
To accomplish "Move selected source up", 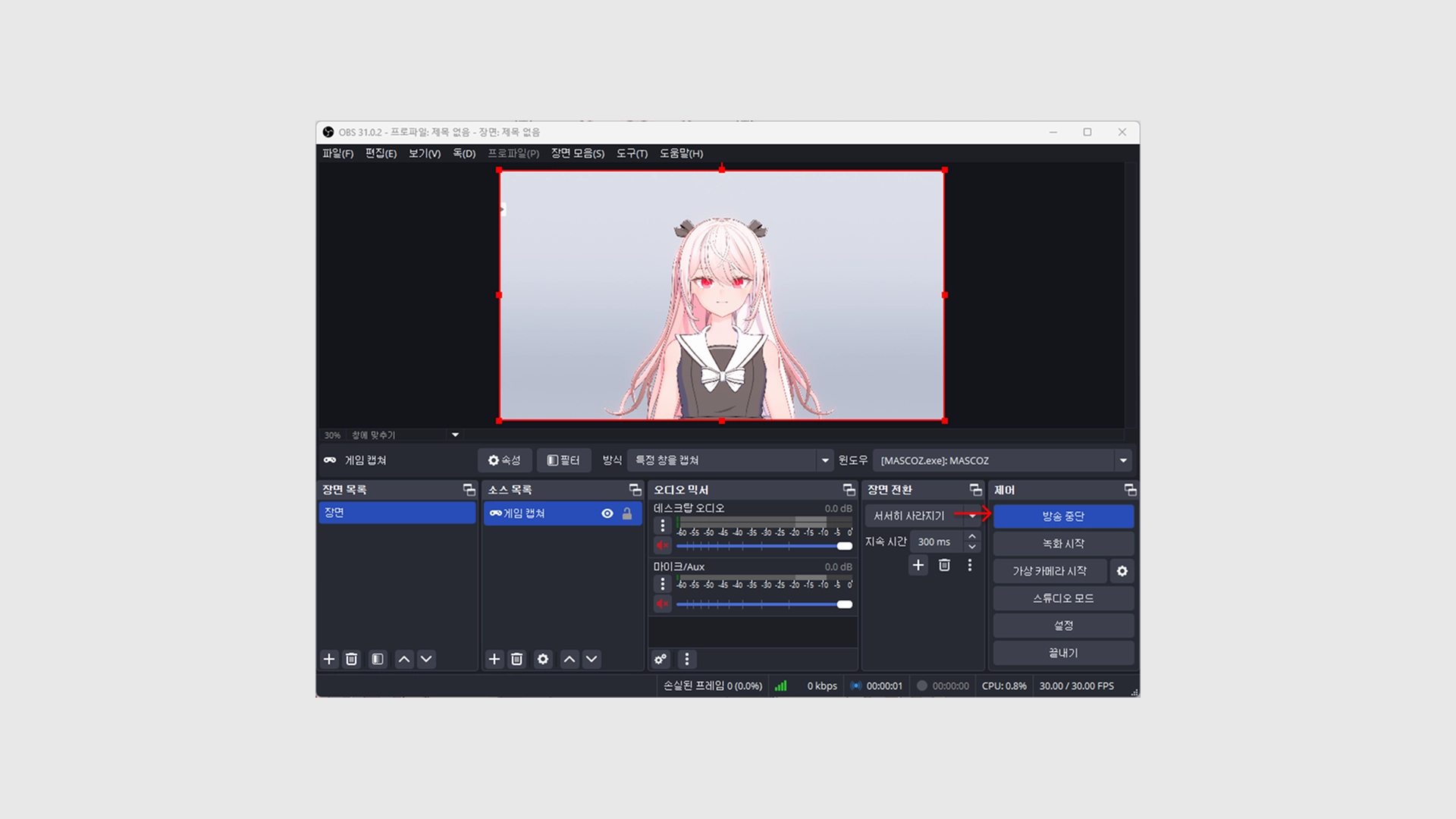I will (570, 659).
